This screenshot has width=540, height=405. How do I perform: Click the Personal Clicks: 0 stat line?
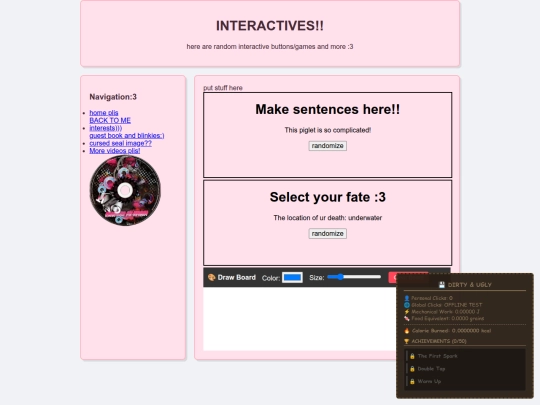click(x=428, y=298)
